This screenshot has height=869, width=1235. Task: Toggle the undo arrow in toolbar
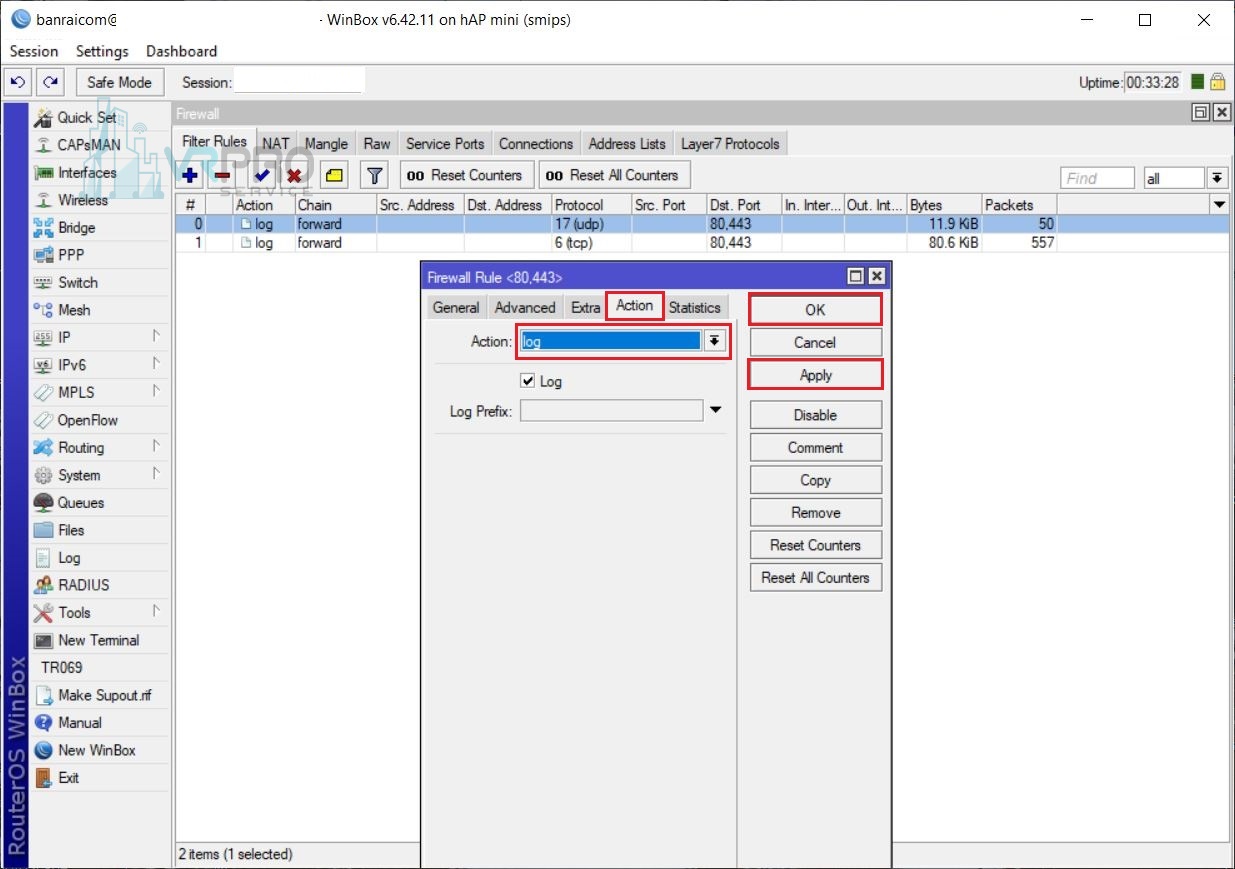[x=18, y=82]
